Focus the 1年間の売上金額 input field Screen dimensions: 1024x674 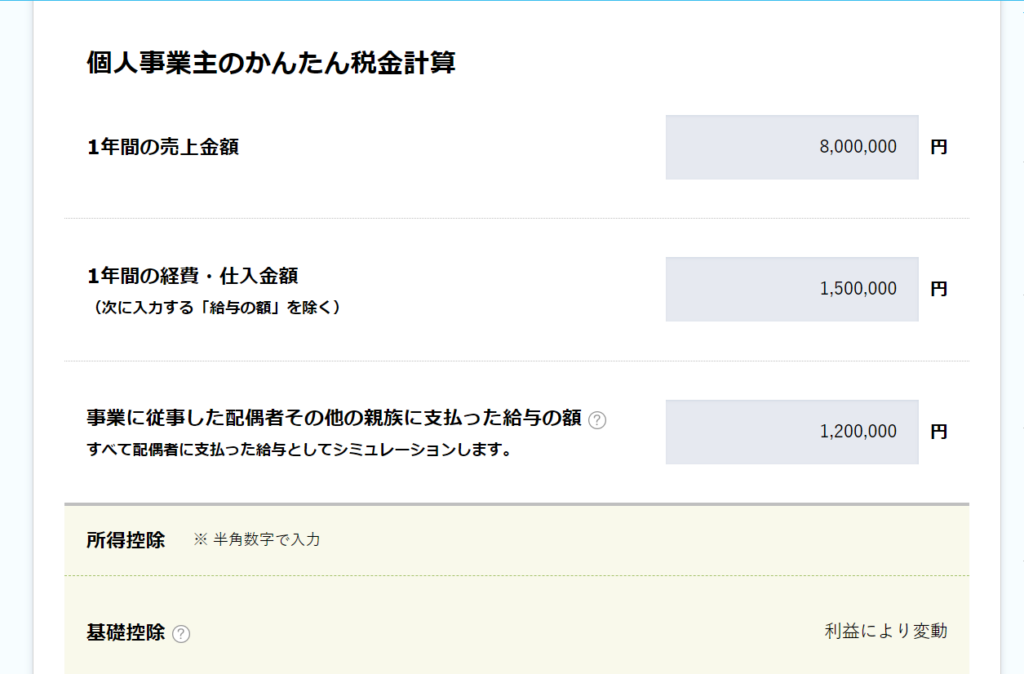click(792, 147)
